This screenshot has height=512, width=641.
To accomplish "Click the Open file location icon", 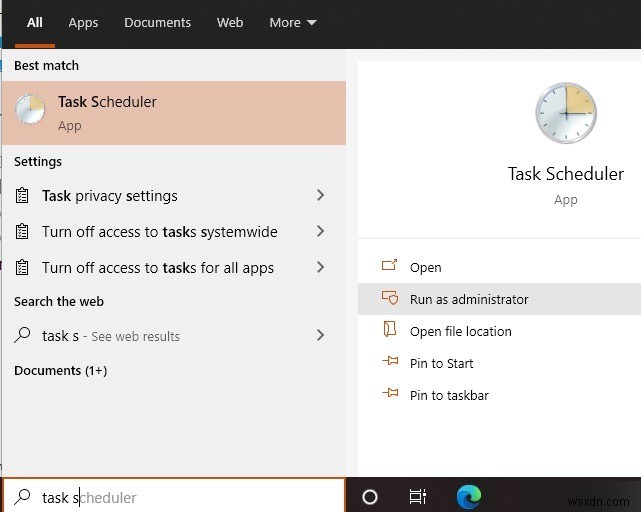I will (390, 329).
